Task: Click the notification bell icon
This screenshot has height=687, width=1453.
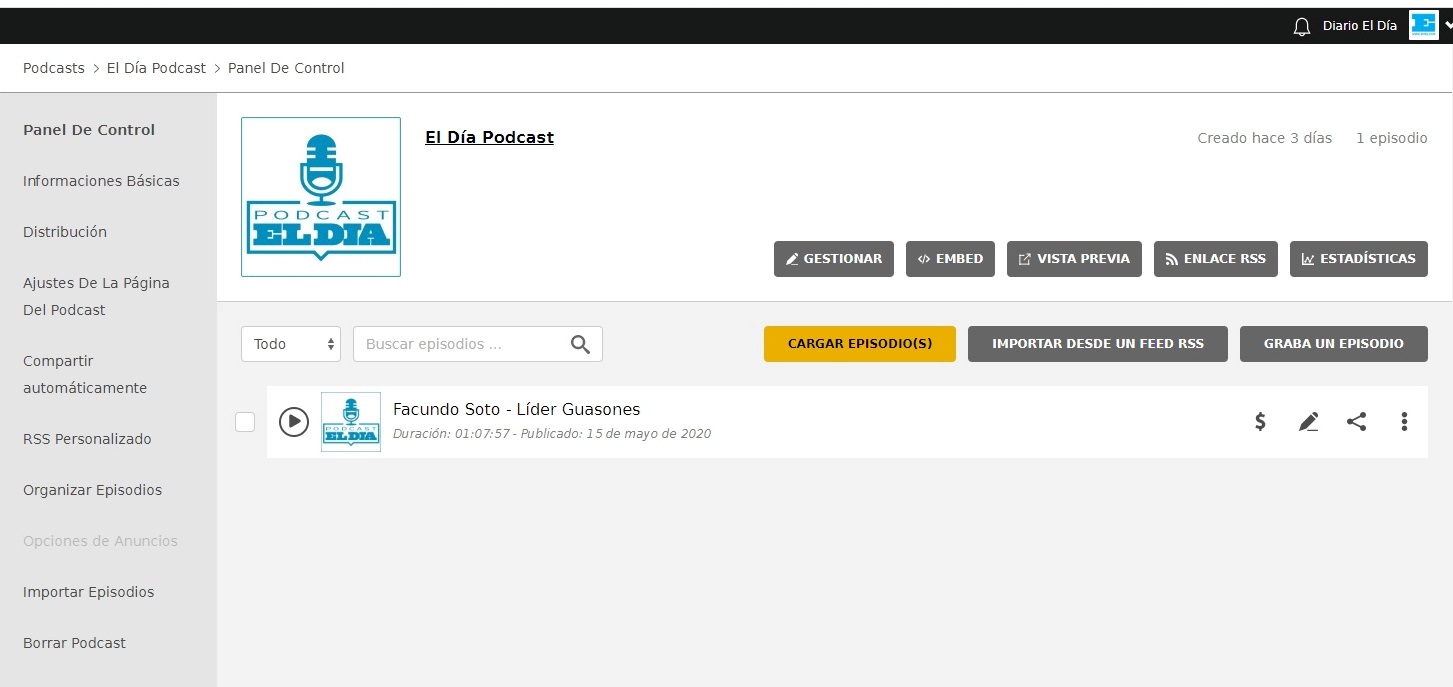Action: point(1302,27)
